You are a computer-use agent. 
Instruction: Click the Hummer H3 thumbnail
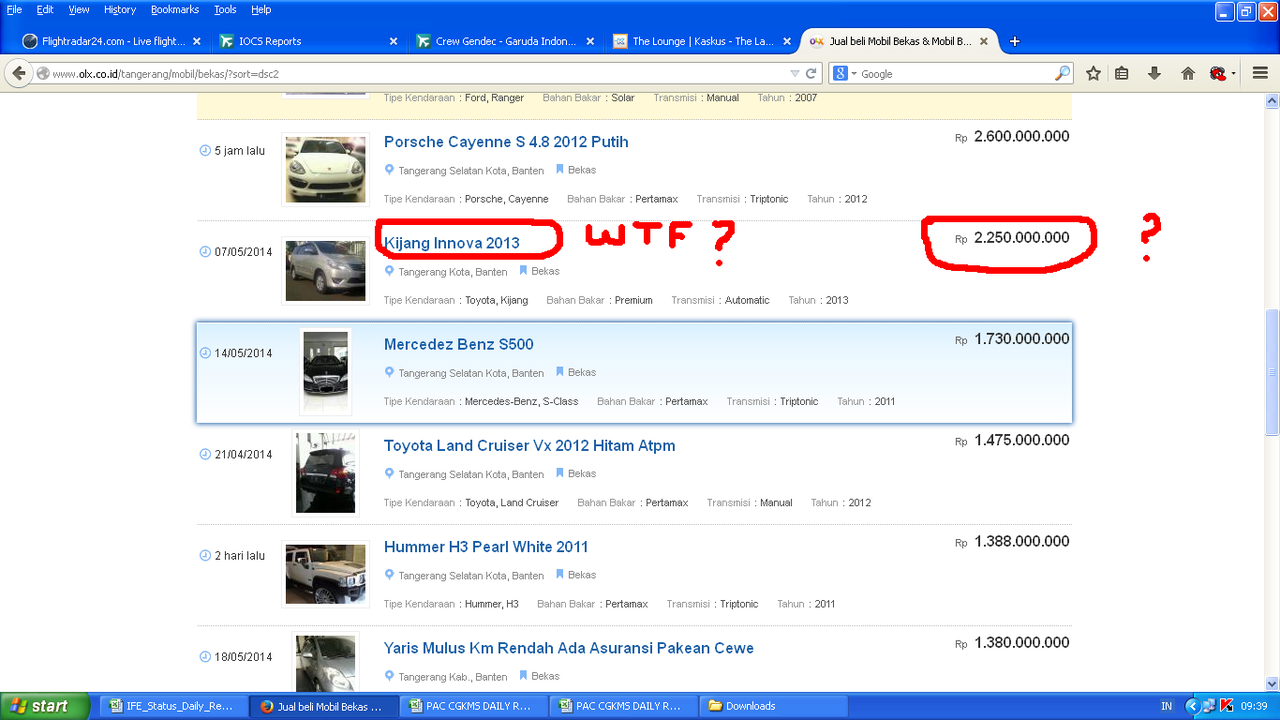pos(325,573)
